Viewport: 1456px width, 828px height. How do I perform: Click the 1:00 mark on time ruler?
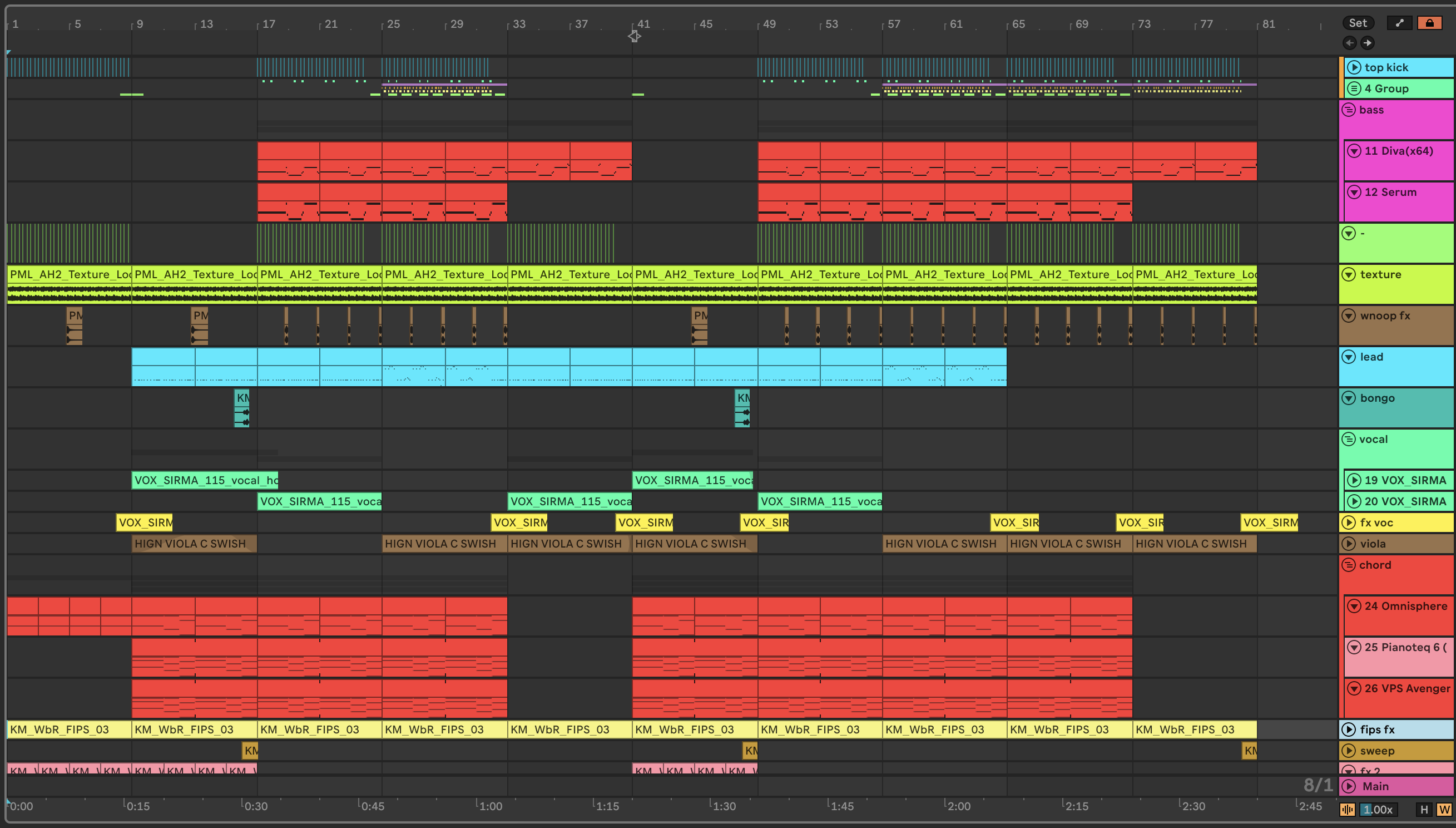[491, 806]
